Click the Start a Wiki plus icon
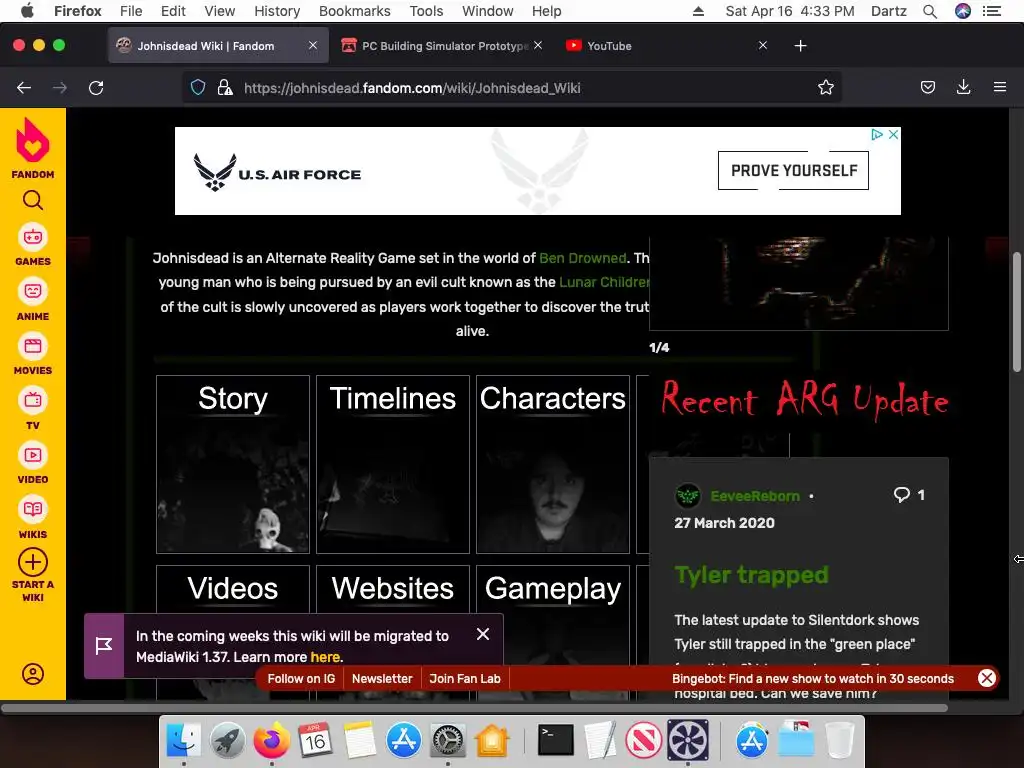Viewport: 1024px width, 768px height. [x=33, y=562]
